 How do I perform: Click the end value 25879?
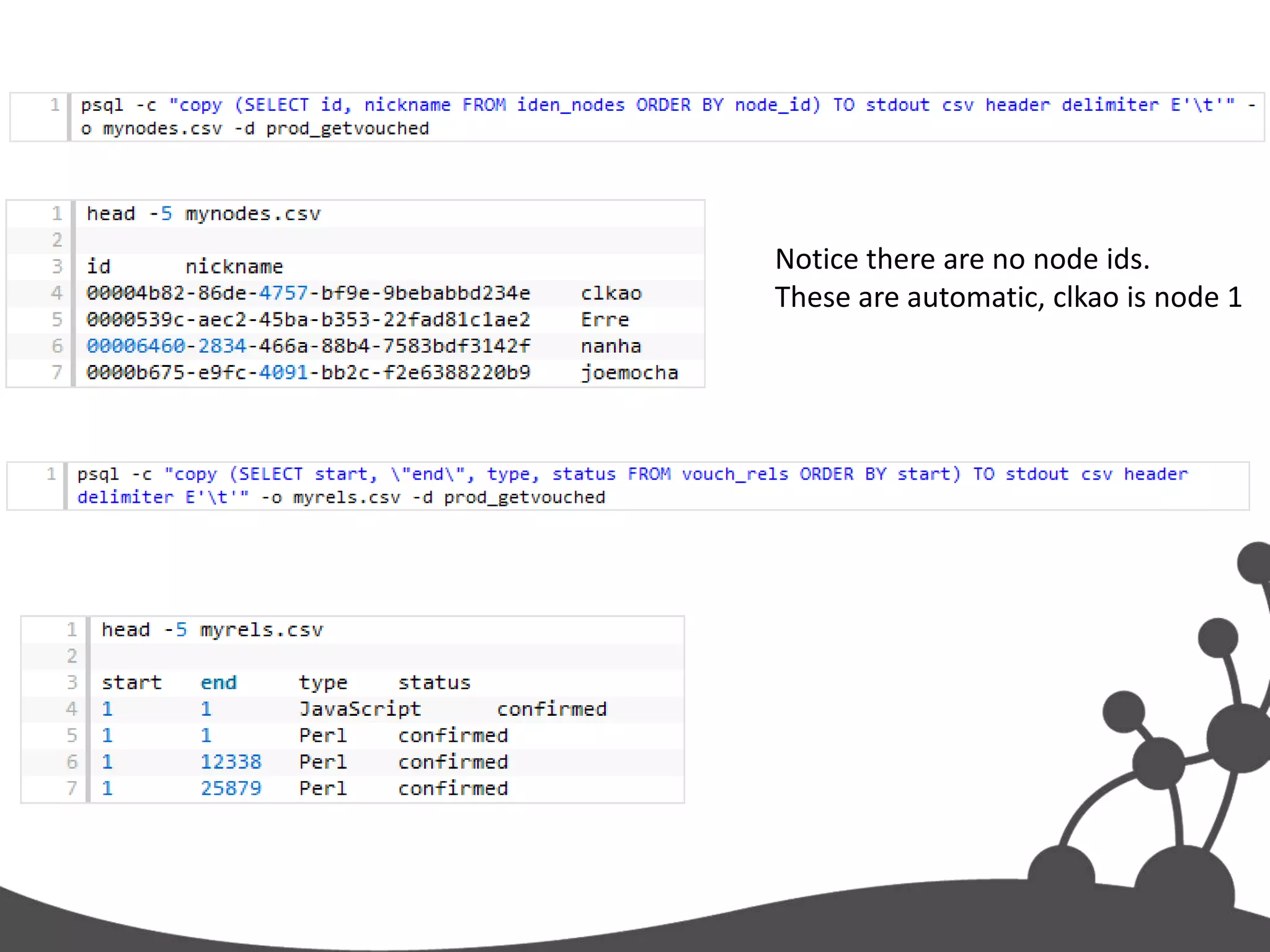click(x=231, y=788)
